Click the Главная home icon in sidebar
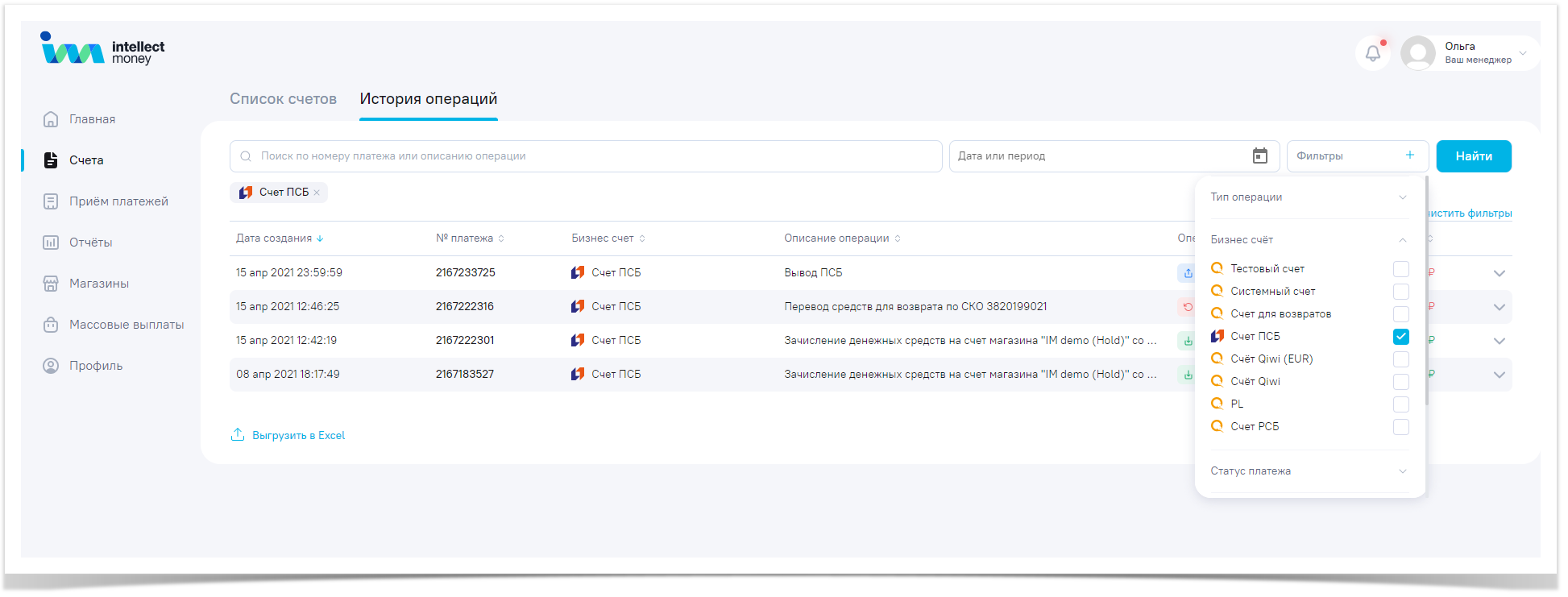Image resolution: width=1568 pixels, height=597 pixels. (x=51, y=119)
